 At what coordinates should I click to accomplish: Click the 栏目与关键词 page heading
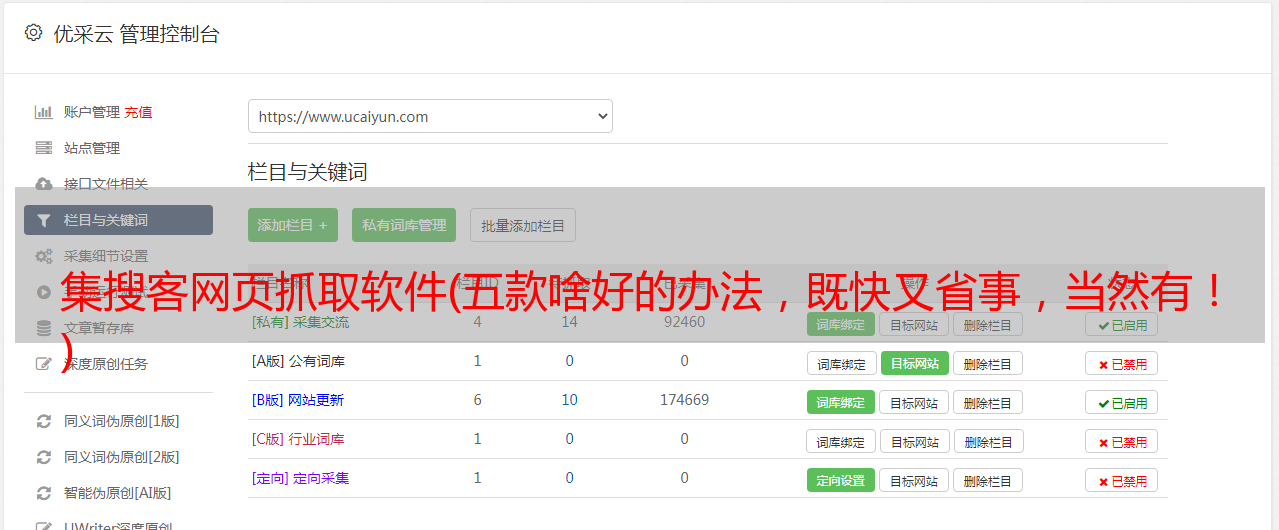pyautogui.click(x=308, y=172)
